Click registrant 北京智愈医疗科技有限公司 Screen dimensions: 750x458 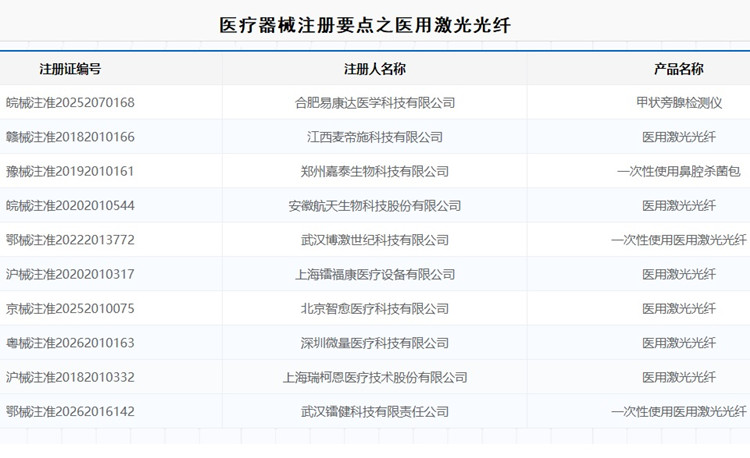[375, 308]
